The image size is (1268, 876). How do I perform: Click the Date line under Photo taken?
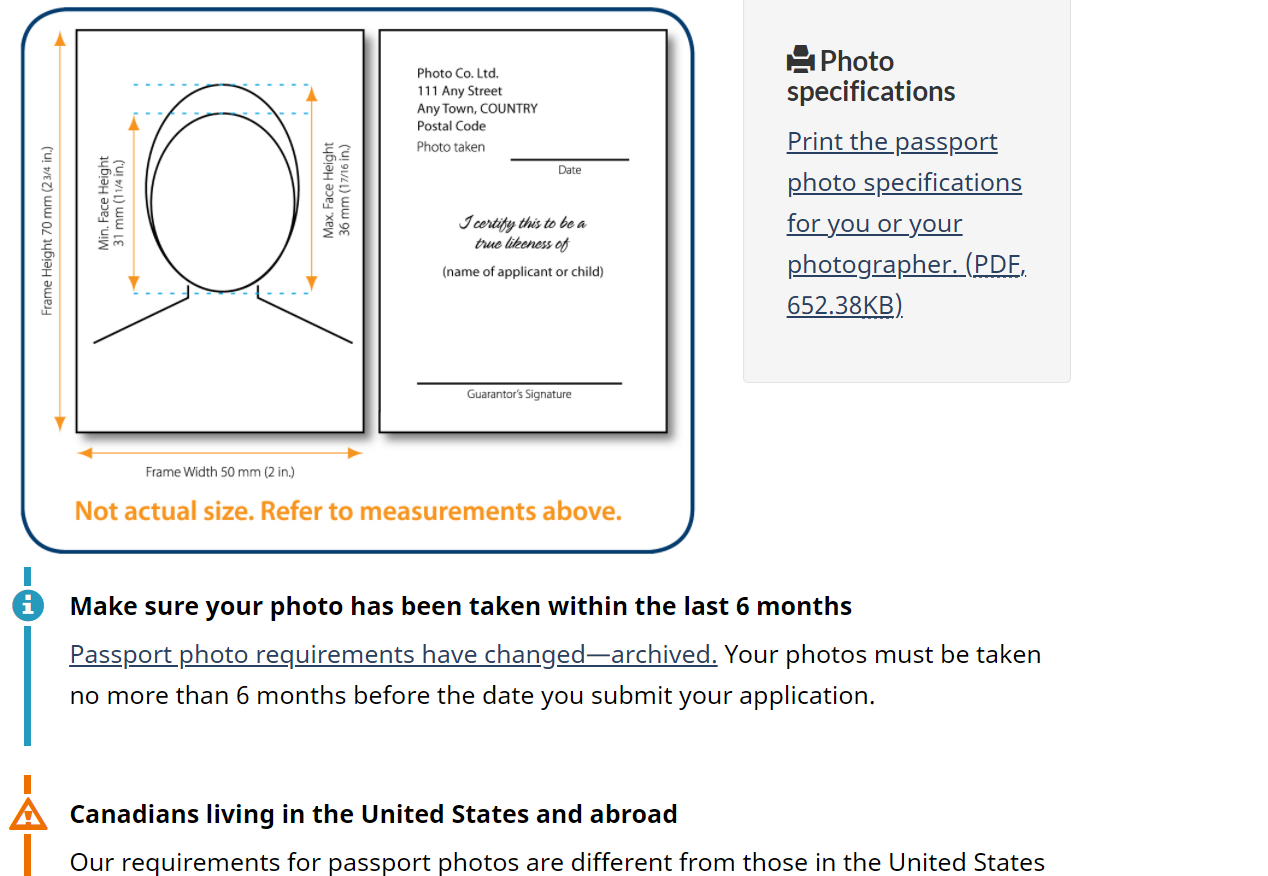pos(570,159)
